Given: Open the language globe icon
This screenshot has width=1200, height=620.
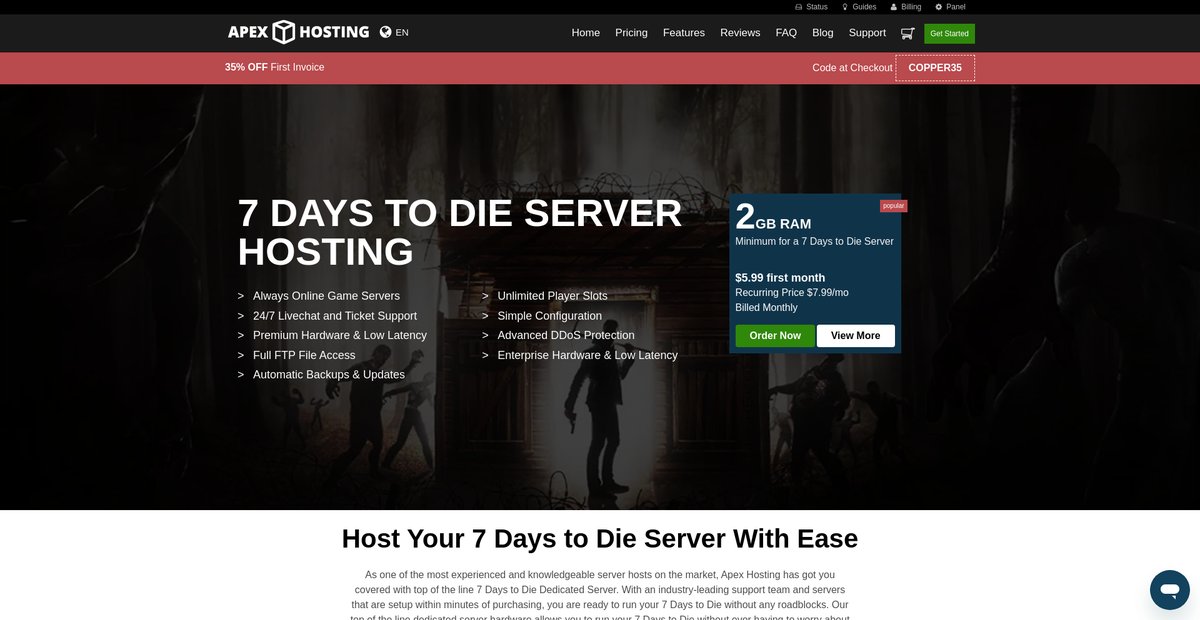Looking at the screenshot, I should (385, 32).
